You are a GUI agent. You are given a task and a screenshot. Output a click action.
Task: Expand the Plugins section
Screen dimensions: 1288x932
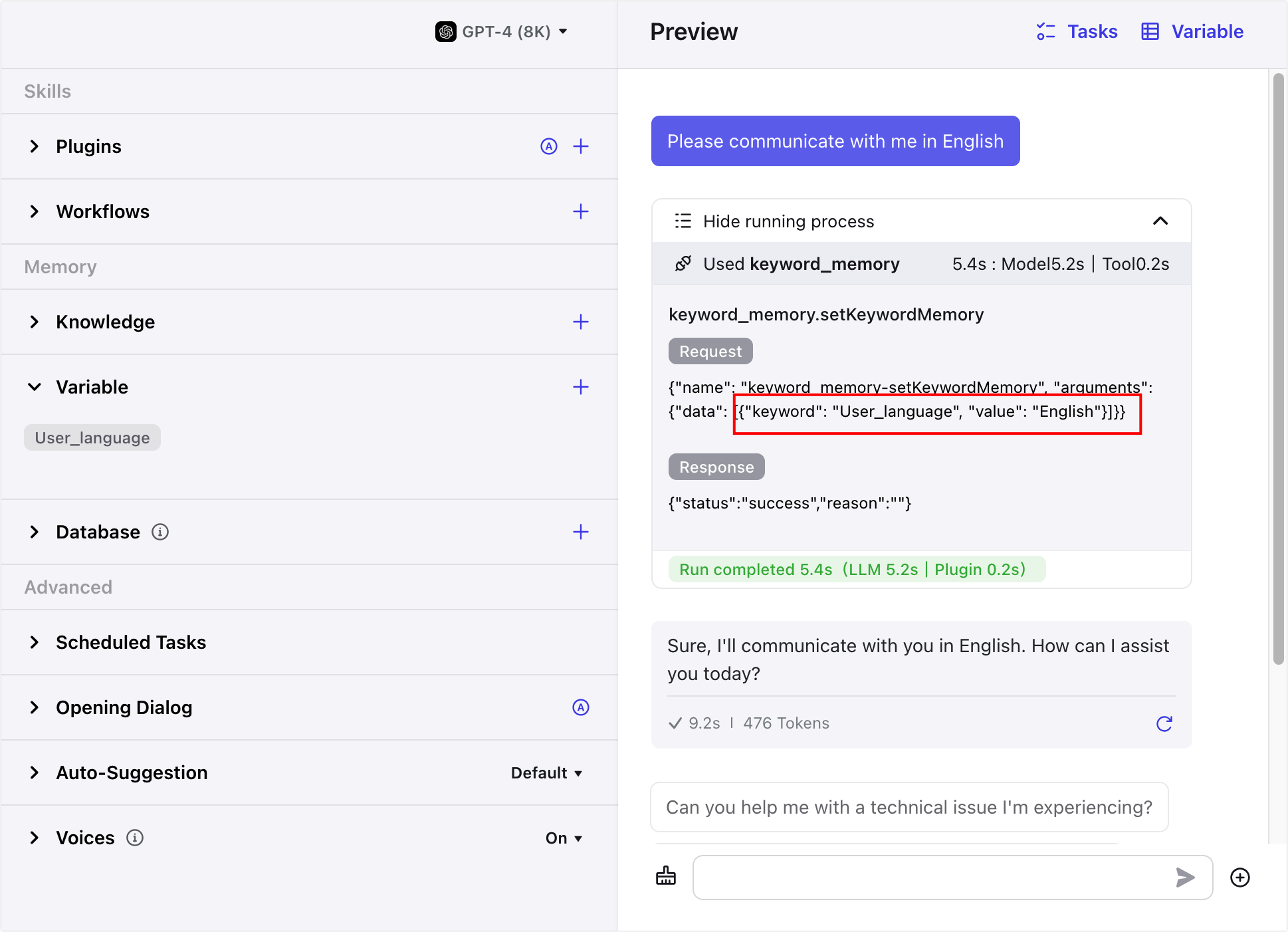coord(35,146)
